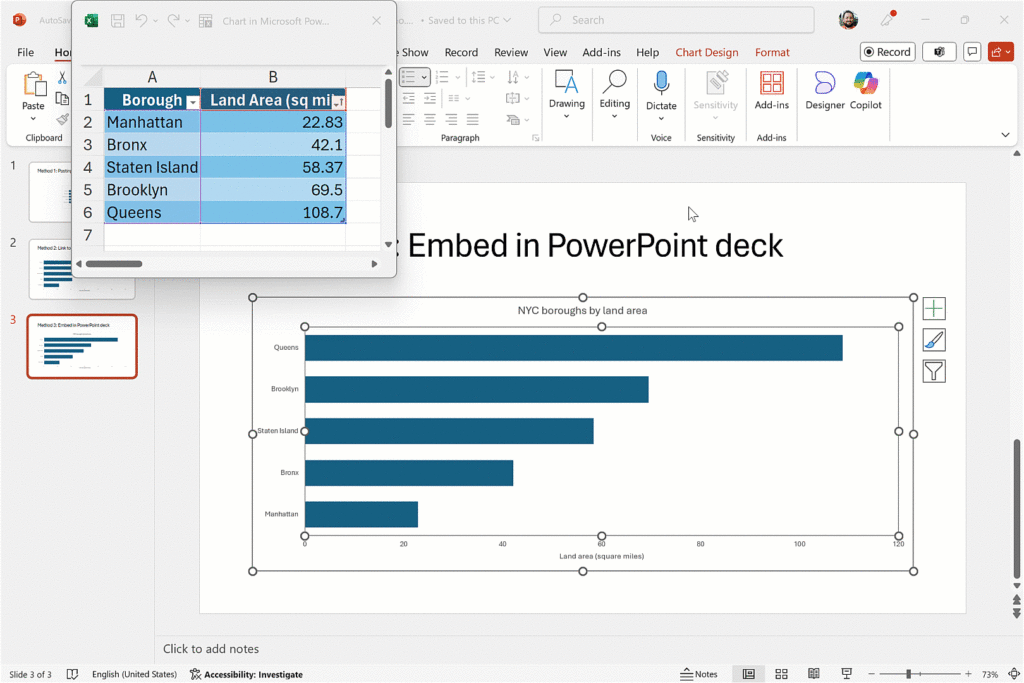This screenshot has height=683, width=1024.
Task: Open Borough column filter dropdown
Action: coord(192,101)
